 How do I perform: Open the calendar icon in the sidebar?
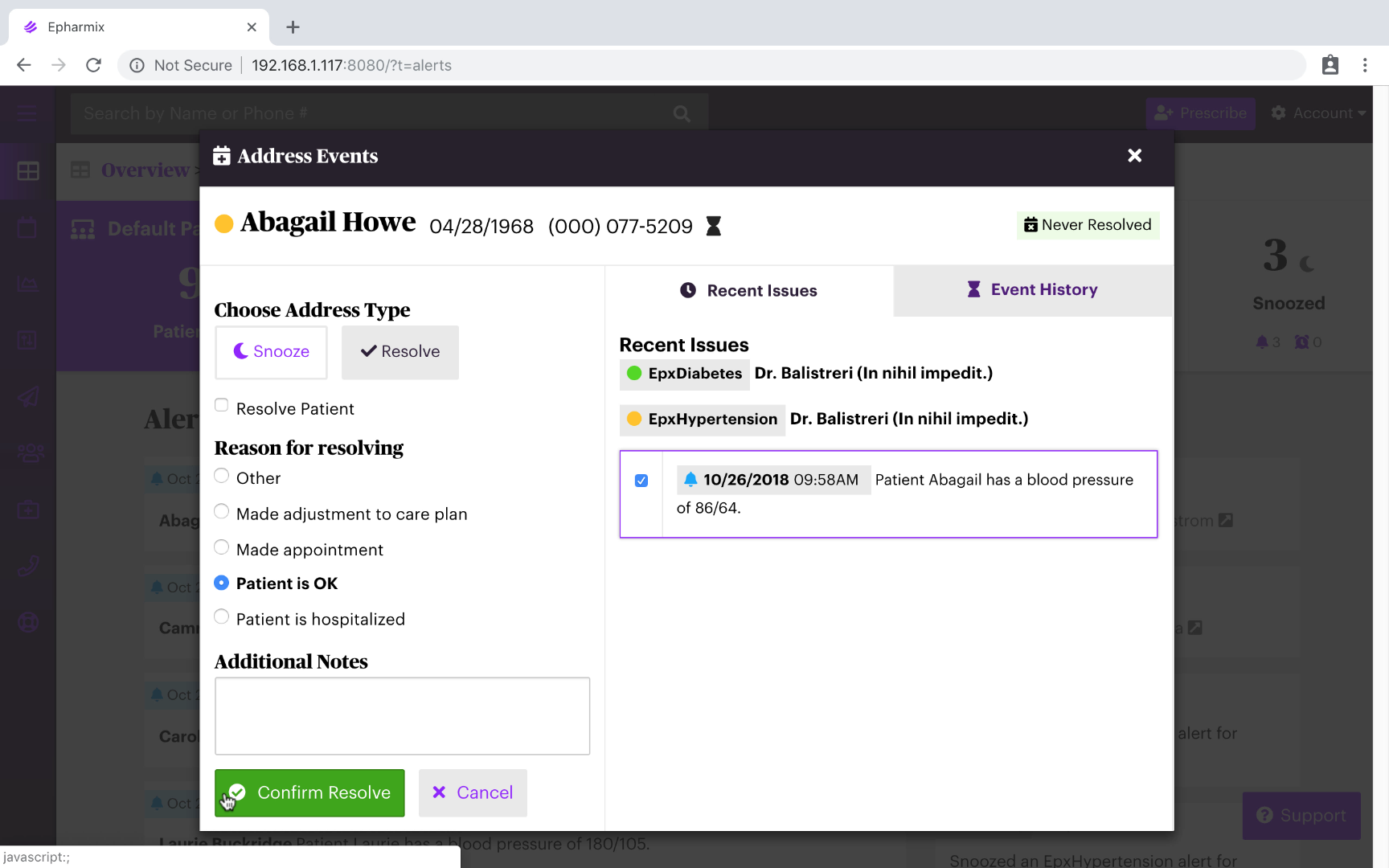click(27, 227)
